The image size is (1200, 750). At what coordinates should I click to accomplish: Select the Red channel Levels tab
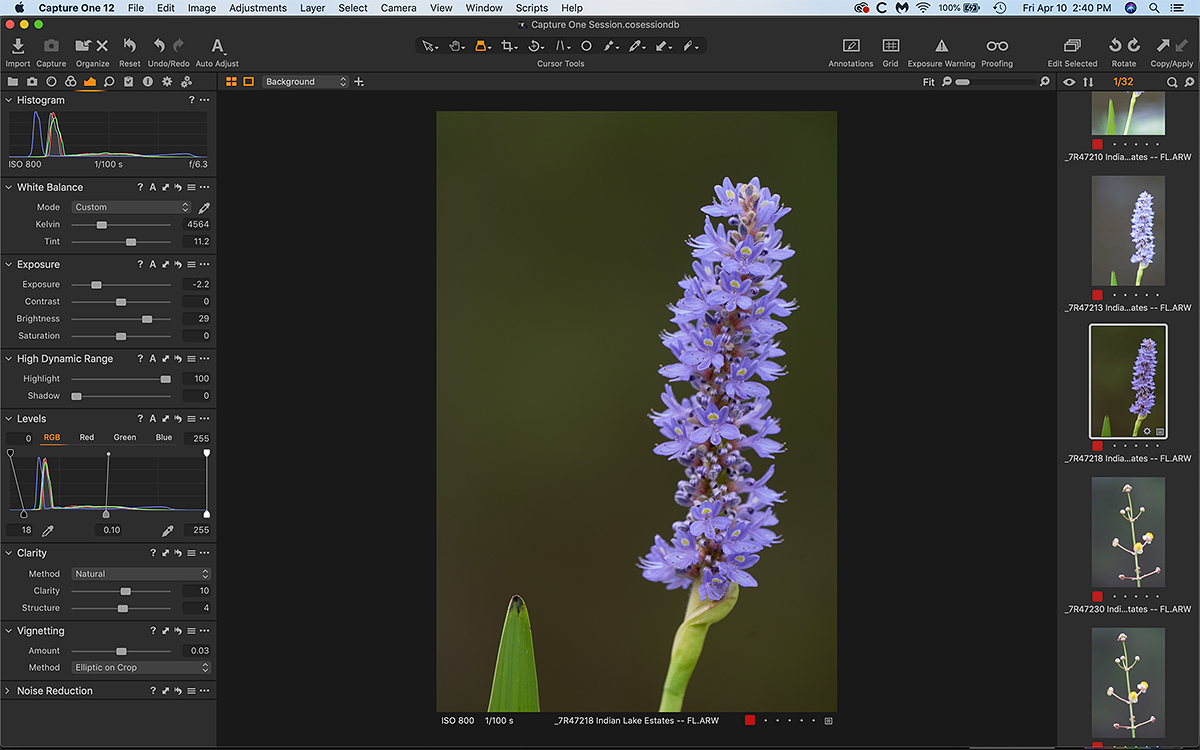point(87,438)
